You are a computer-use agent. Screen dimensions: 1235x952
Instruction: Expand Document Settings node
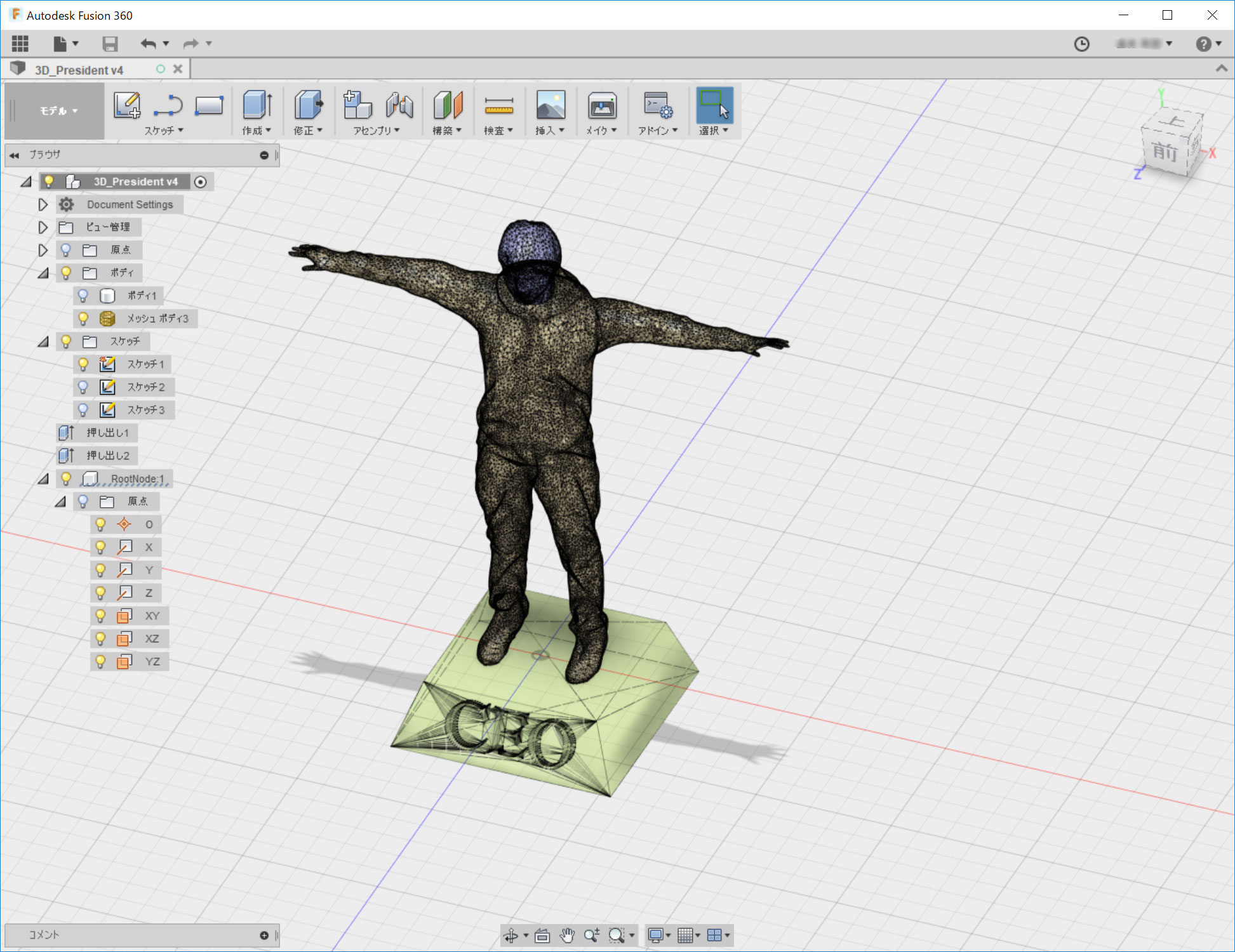43,204
